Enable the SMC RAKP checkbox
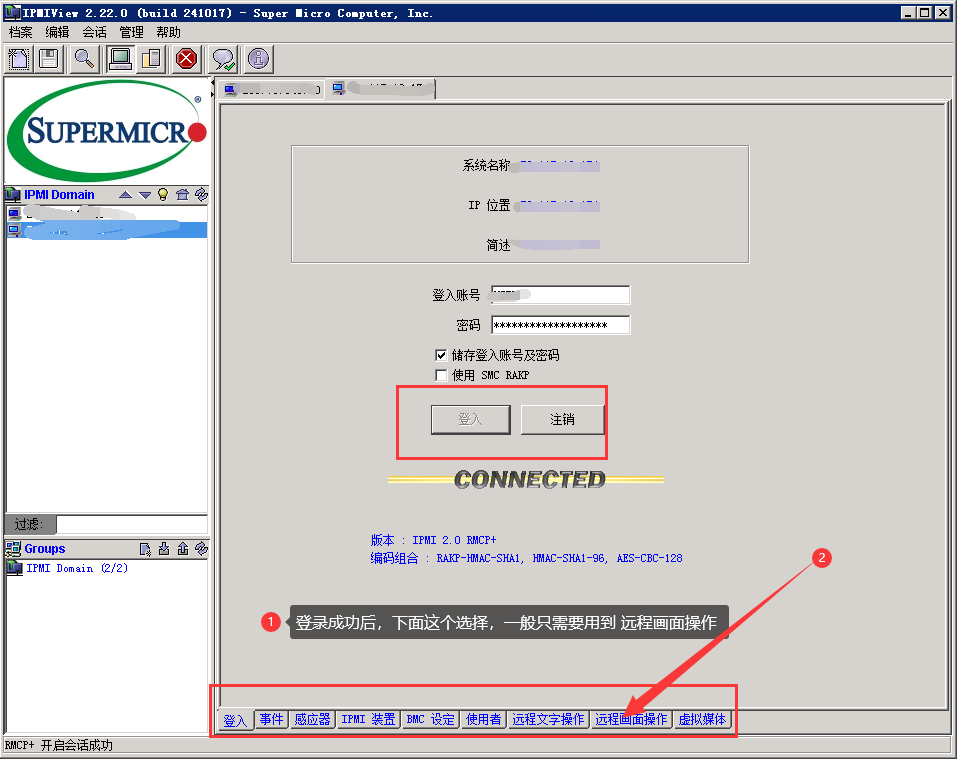Viewport: 958px width, 764px height. 441,375
